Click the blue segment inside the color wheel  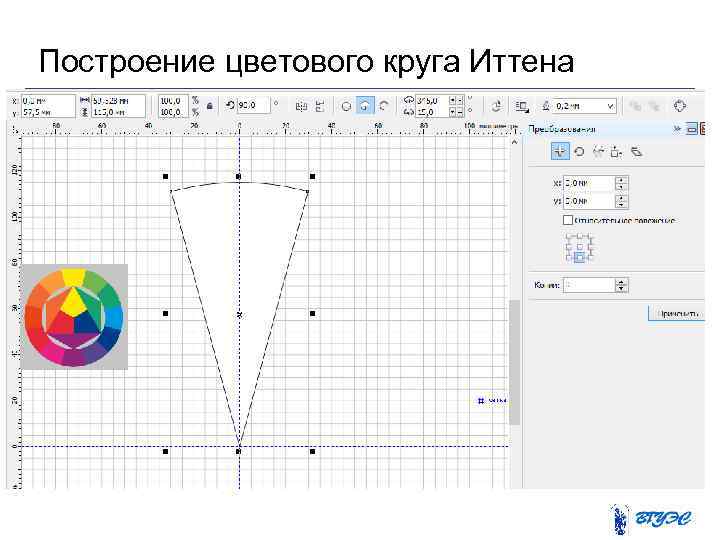[x=87, y=323]
